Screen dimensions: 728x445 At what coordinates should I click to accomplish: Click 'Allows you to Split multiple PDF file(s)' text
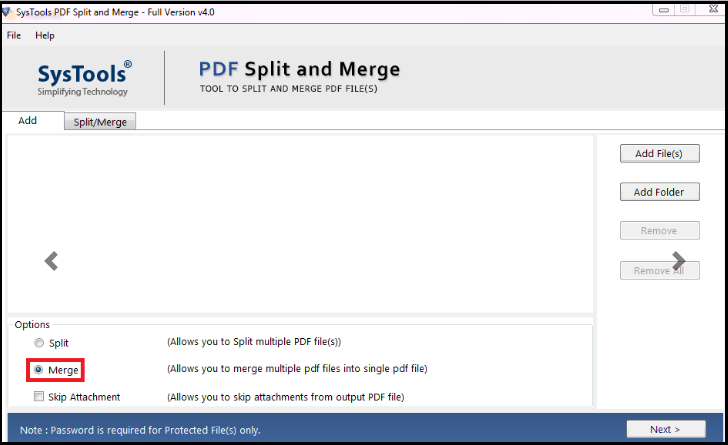(254, 342)
